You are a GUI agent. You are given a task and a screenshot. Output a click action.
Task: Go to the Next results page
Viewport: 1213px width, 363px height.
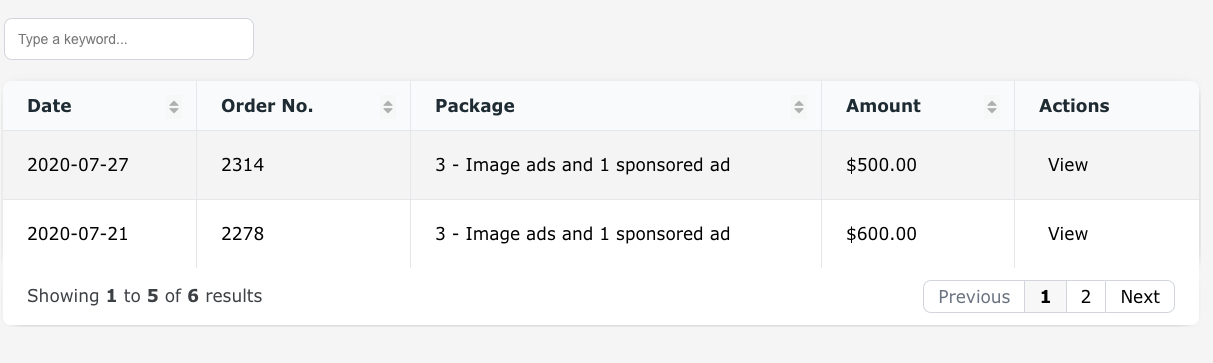pyautogui.click(x=1140, y=297)
